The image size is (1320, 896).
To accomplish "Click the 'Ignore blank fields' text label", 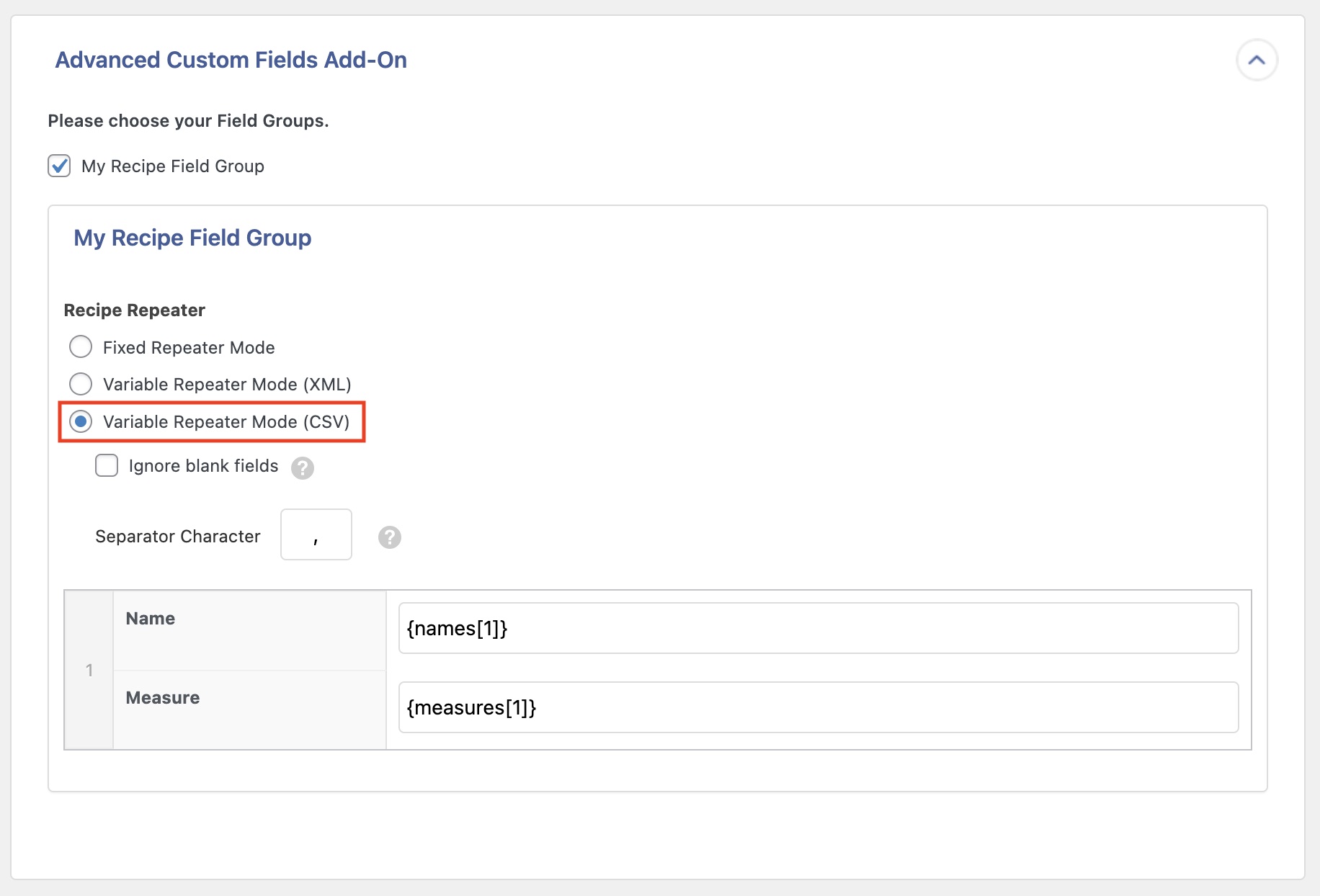I will (x=203, y=466).
